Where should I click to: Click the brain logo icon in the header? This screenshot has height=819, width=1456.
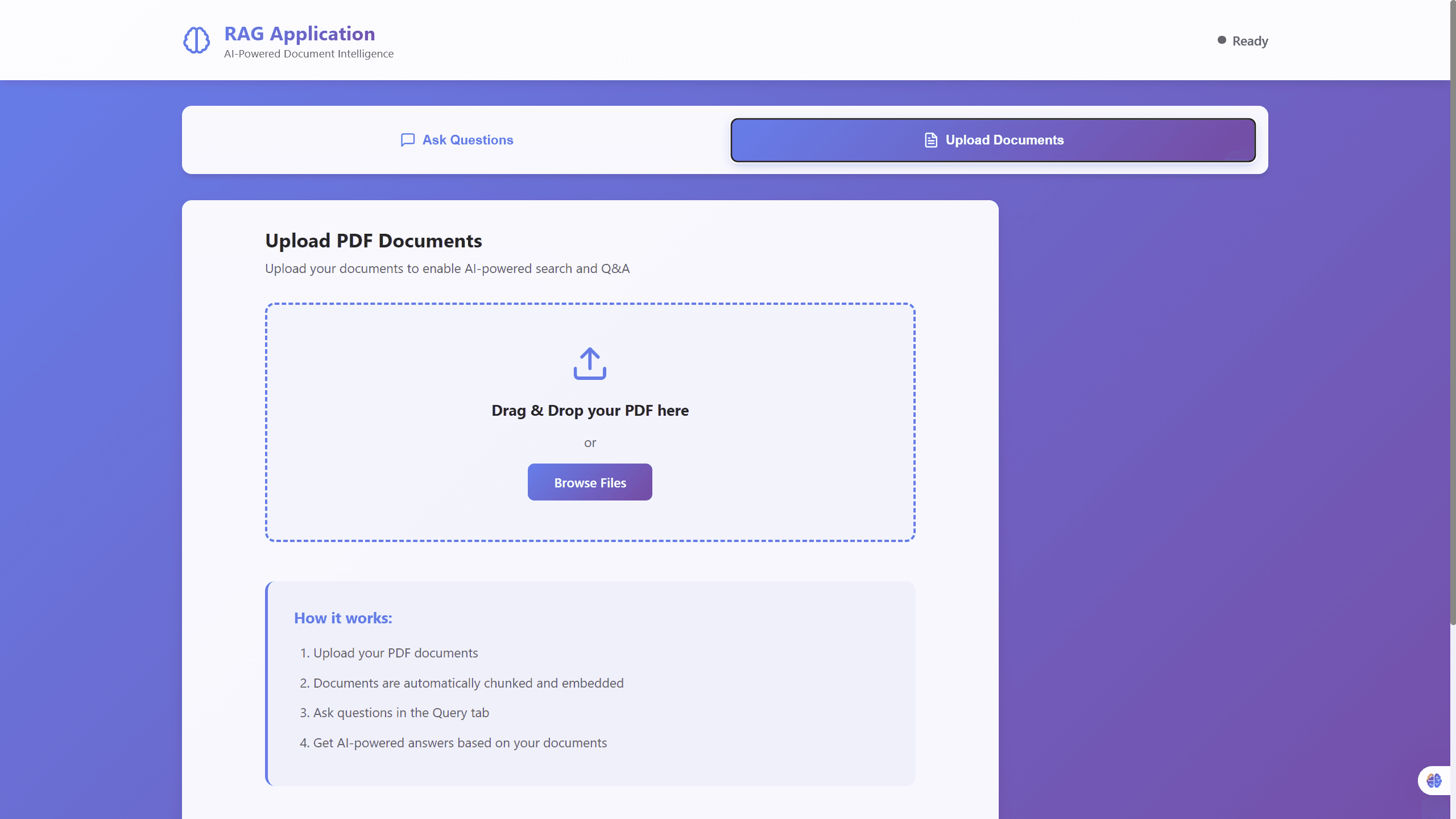[197, 40]
